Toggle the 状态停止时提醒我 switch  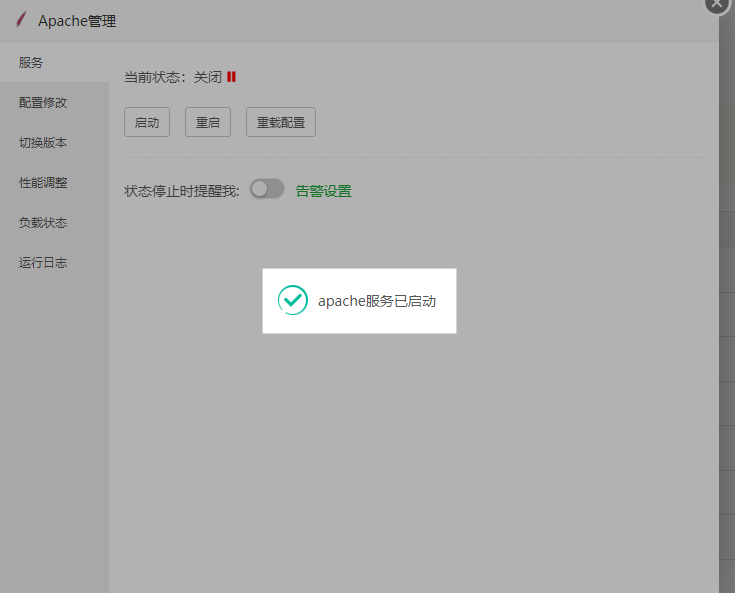click(267, 189)
